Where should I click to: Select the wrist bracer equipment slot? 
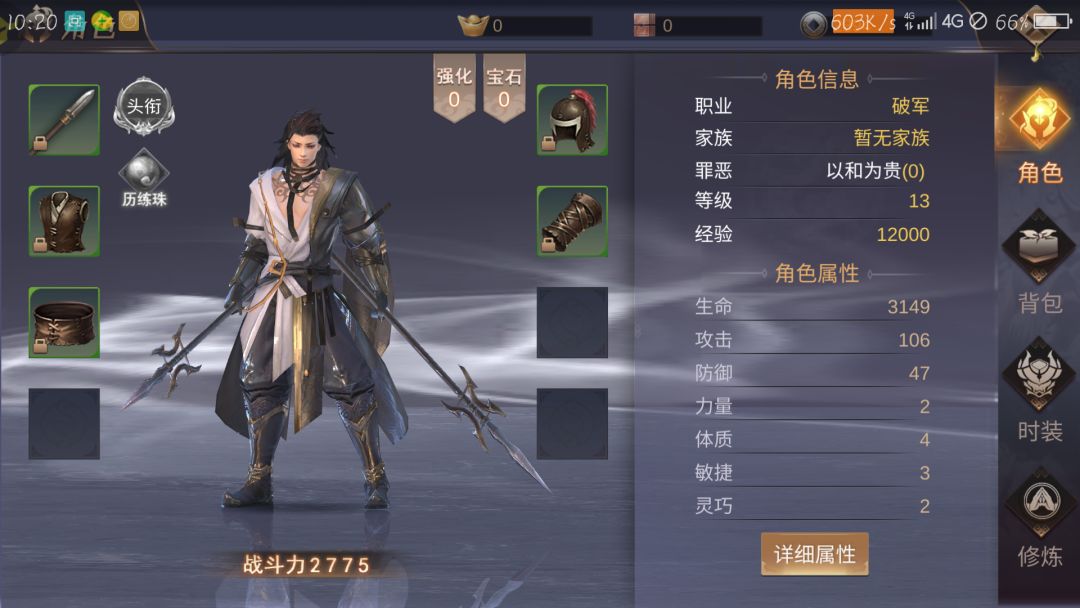pyautogui.click(x=572, y=221)
